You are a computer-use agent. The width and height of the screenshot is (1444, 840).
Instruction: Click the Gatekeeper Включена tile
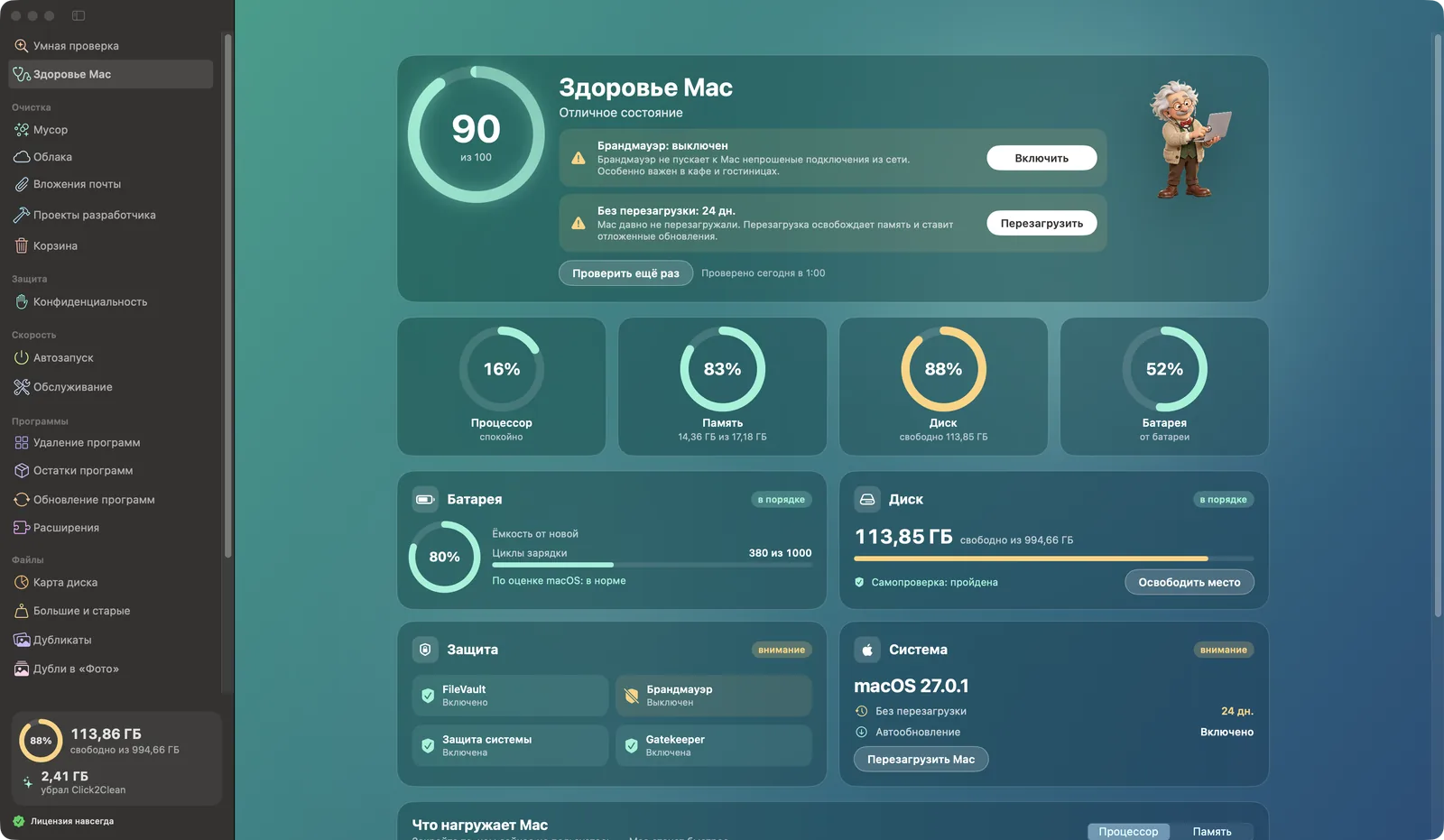(x=714, y=745)
